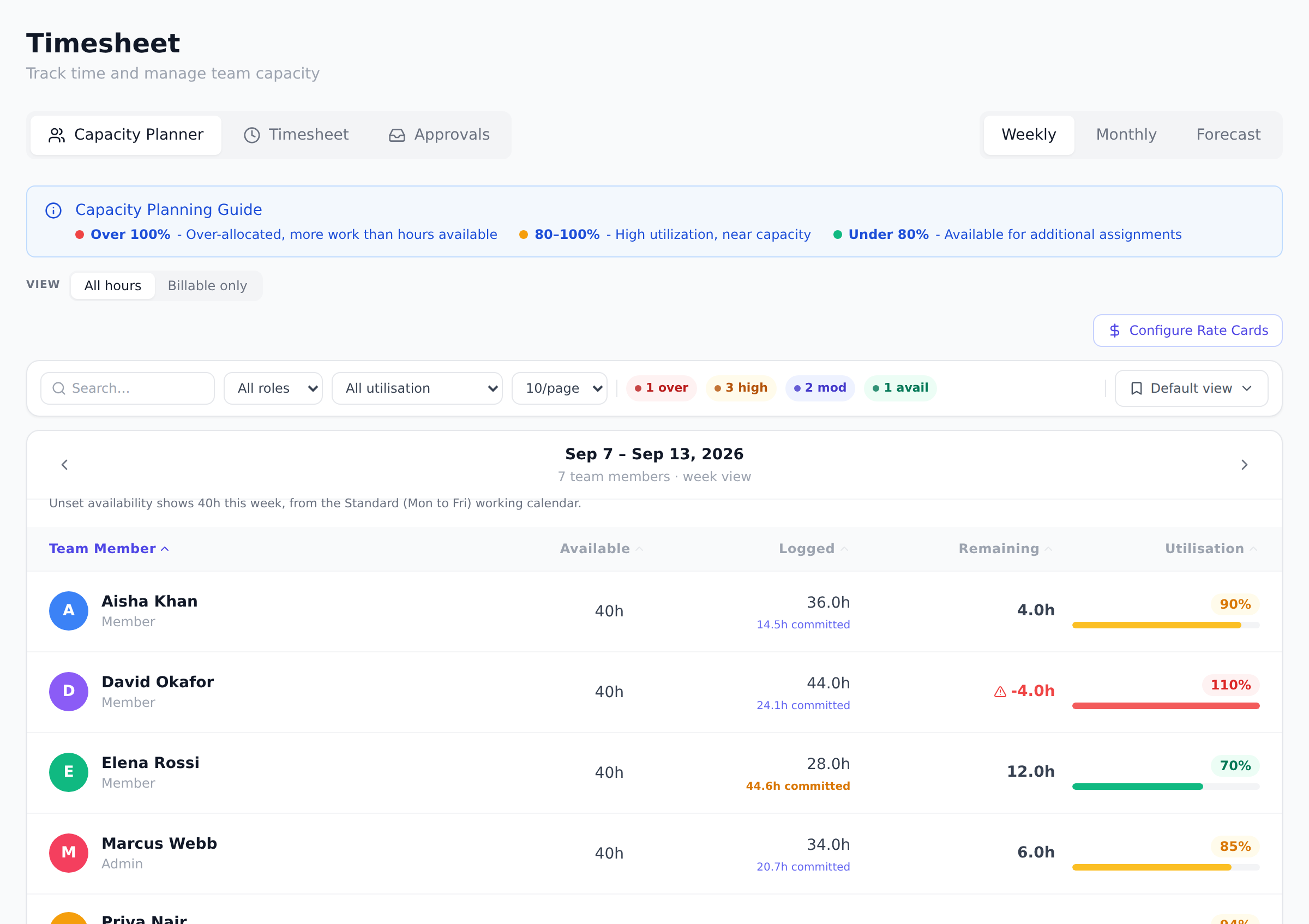Viewport: 1309px width, 924px height.
Task: Open the 10/page dropdown
Action: tap(560, 389)
